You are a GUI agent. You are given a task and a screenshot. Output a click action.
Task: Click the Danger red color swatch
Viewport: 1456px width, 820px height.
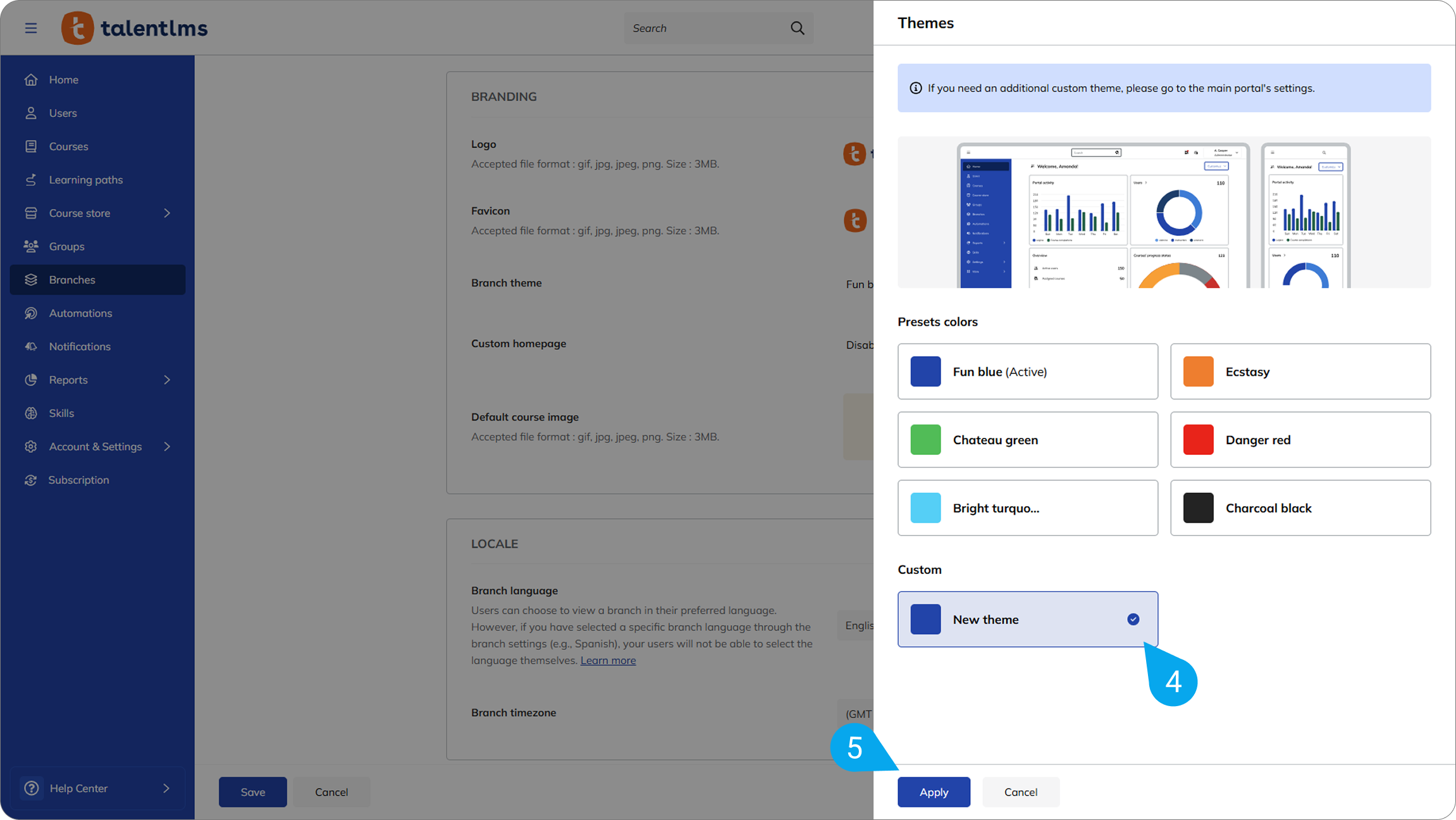pos(1198,440)
